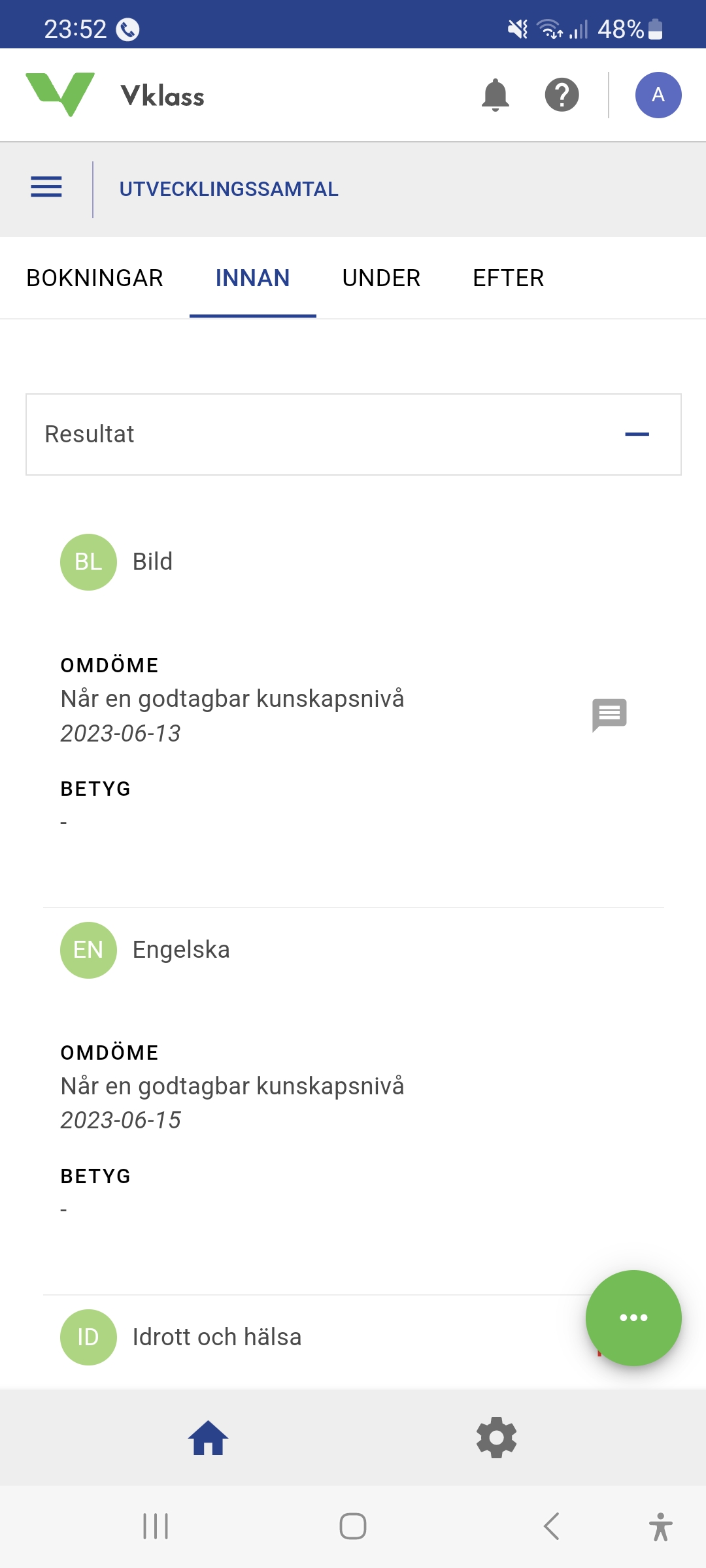The width and height of the screenshot is (706, 1568).
Task: Open the hamburger navigation menu
Action: coord(46,188)
